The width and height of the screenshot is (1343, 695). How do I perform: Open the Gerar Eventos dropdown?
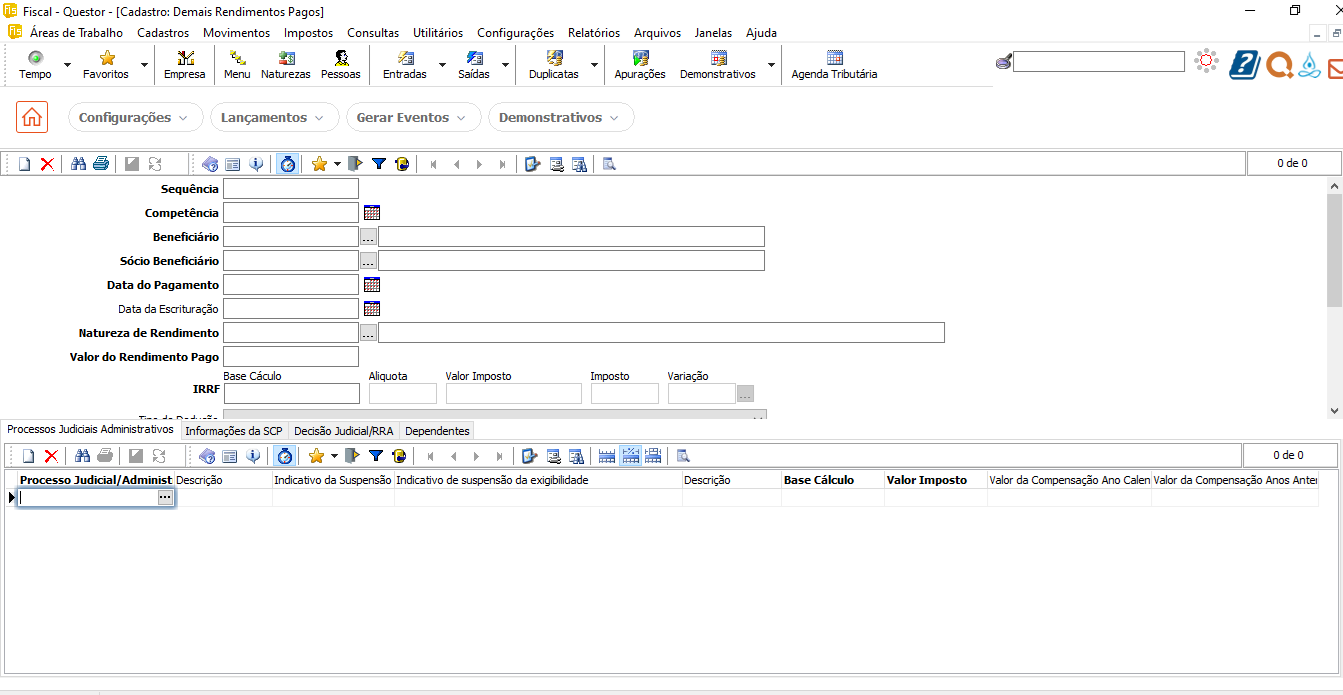click(x=412, y=117)
